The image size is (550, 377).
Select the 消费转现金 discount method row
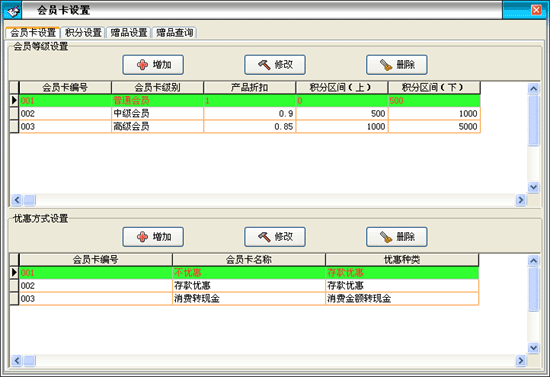coord(249,299)
